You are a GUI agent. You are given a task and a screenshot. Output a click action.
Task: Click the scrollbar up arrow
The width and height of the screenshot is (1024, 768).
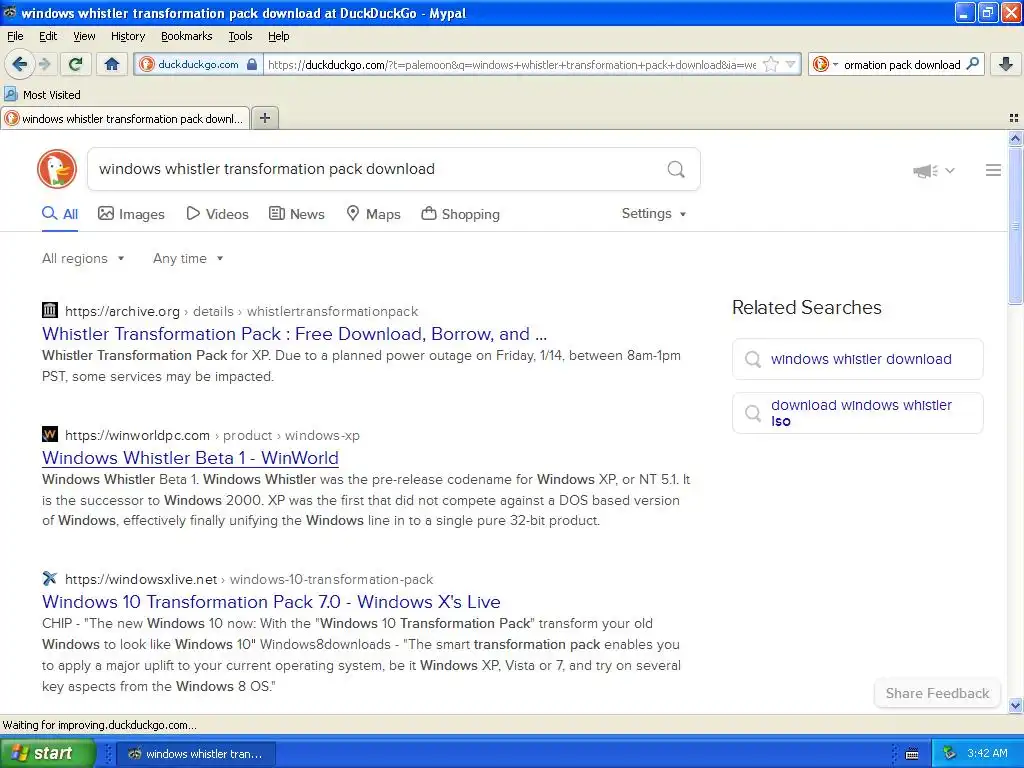pyautogui.click(x=1015, y=138)
